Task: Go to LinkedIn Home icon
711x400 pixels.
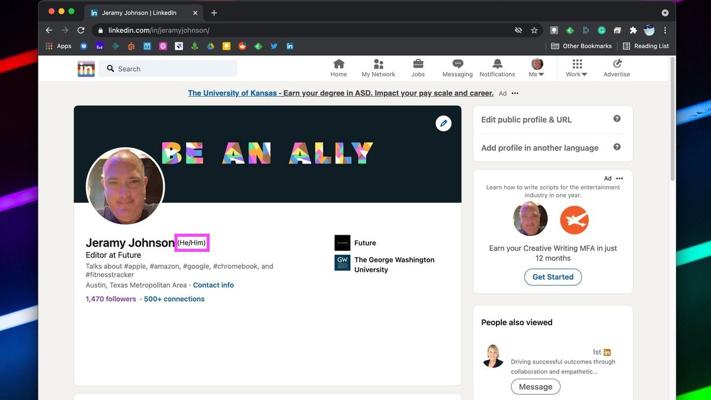Action: click(339, 64)
